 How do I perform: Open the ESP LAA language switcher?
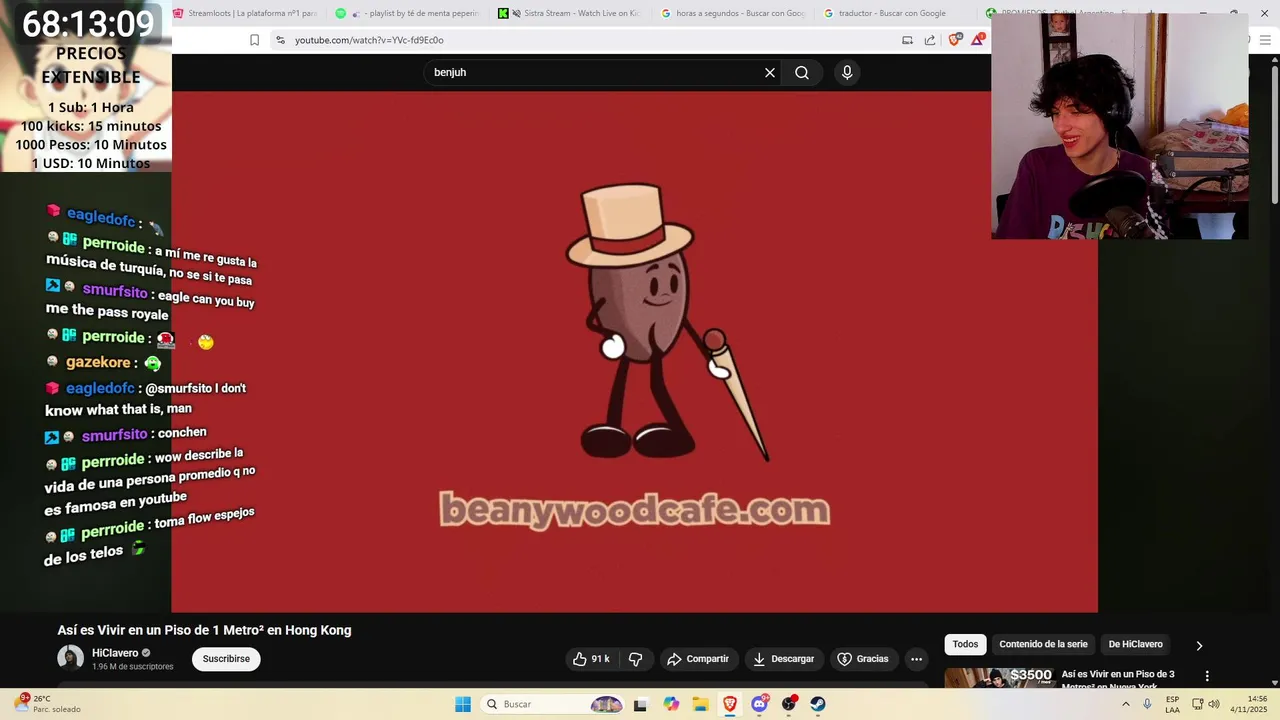click(1172, 704)
